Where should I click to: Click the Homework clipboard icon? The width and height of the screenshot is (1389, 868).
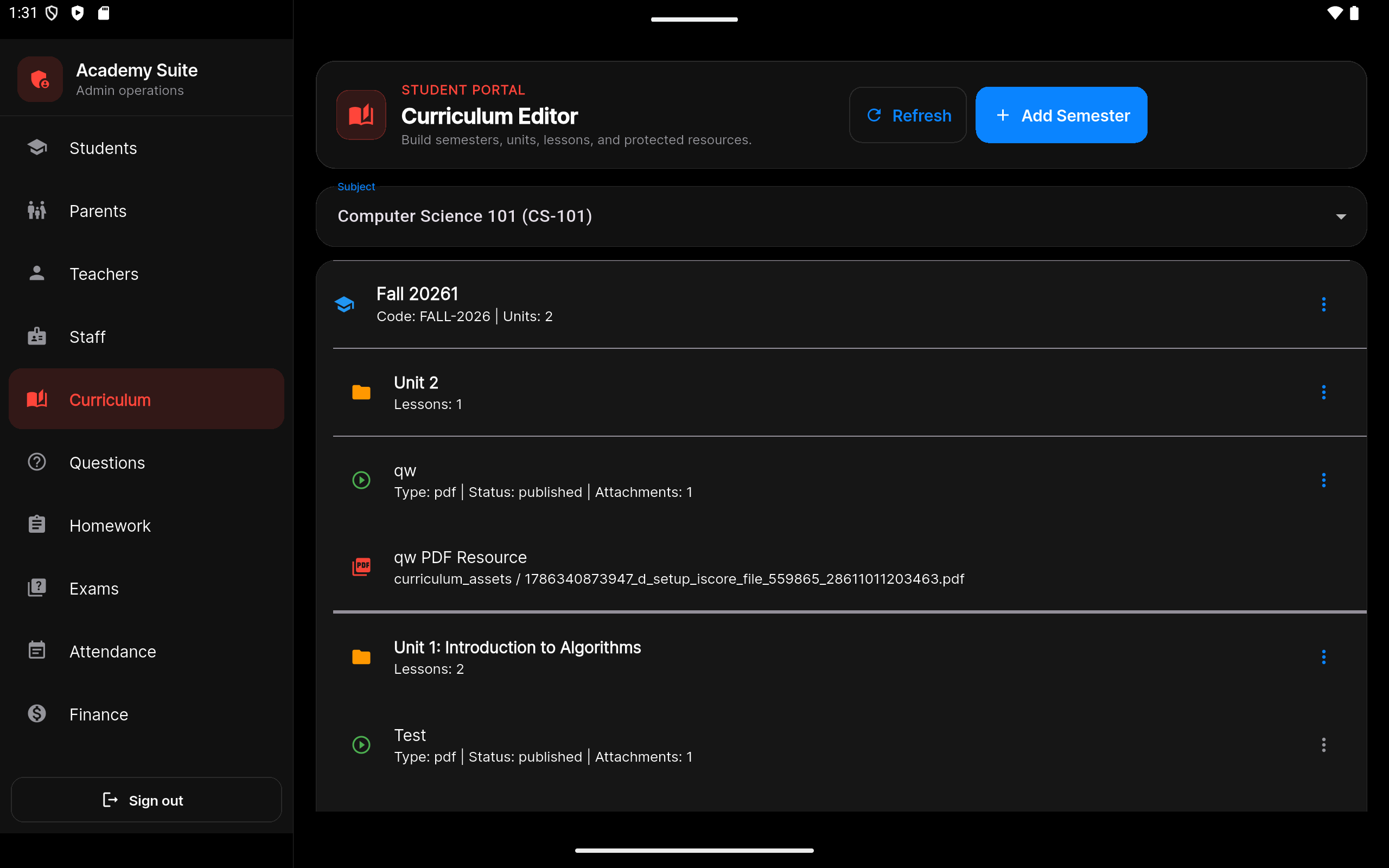pyautogui.click(x=37, y=525)
